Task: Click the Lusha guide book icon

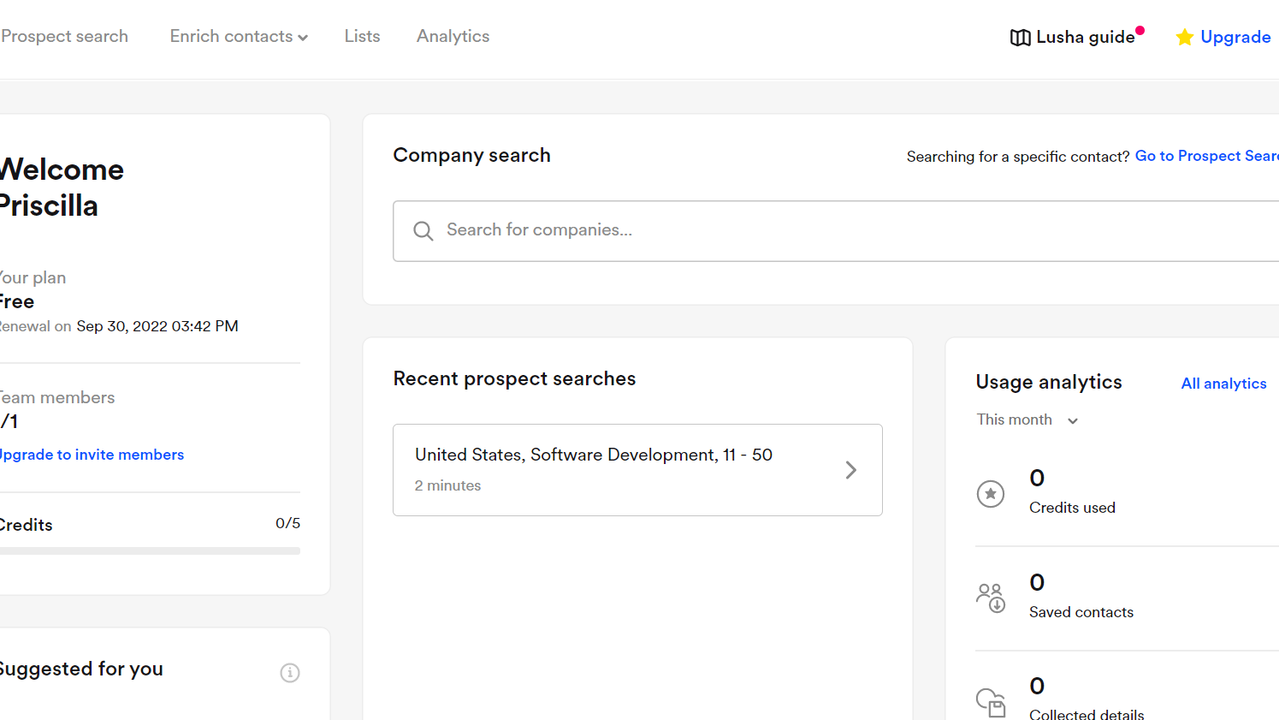Action: (x=1020, y=38)
